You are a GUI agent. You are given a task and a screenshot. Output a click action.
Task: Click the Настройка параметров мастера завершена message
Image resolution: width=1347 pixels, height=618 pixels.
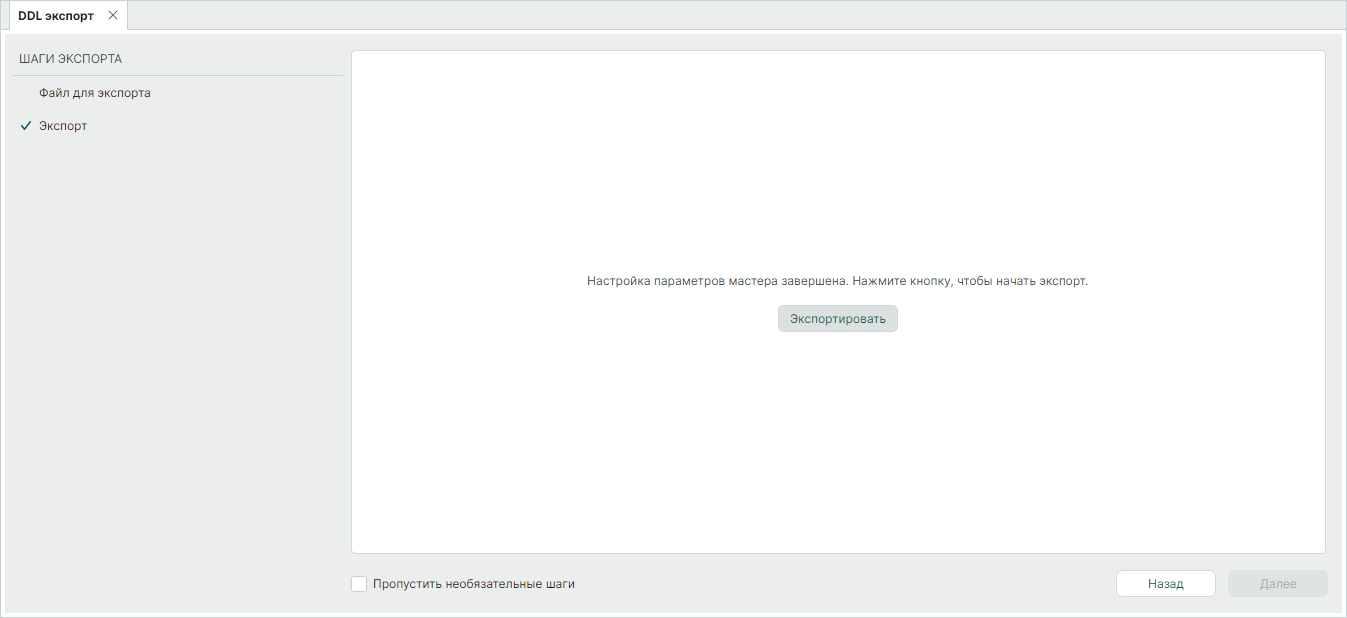point(837,281)
